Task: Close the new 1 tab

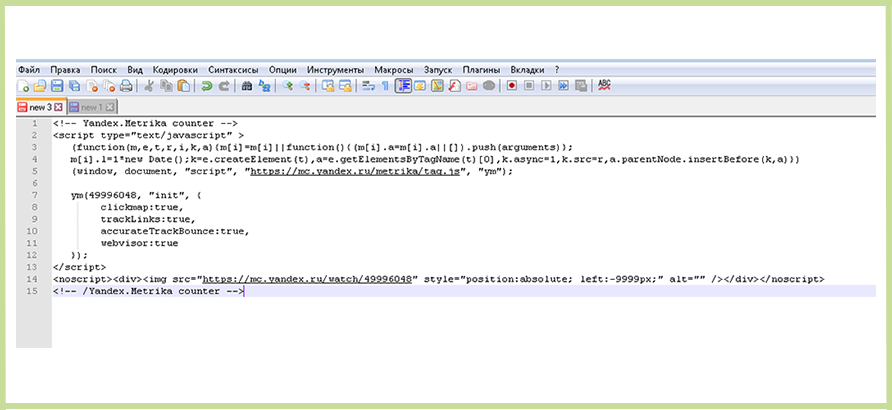Action: (110, 107)
